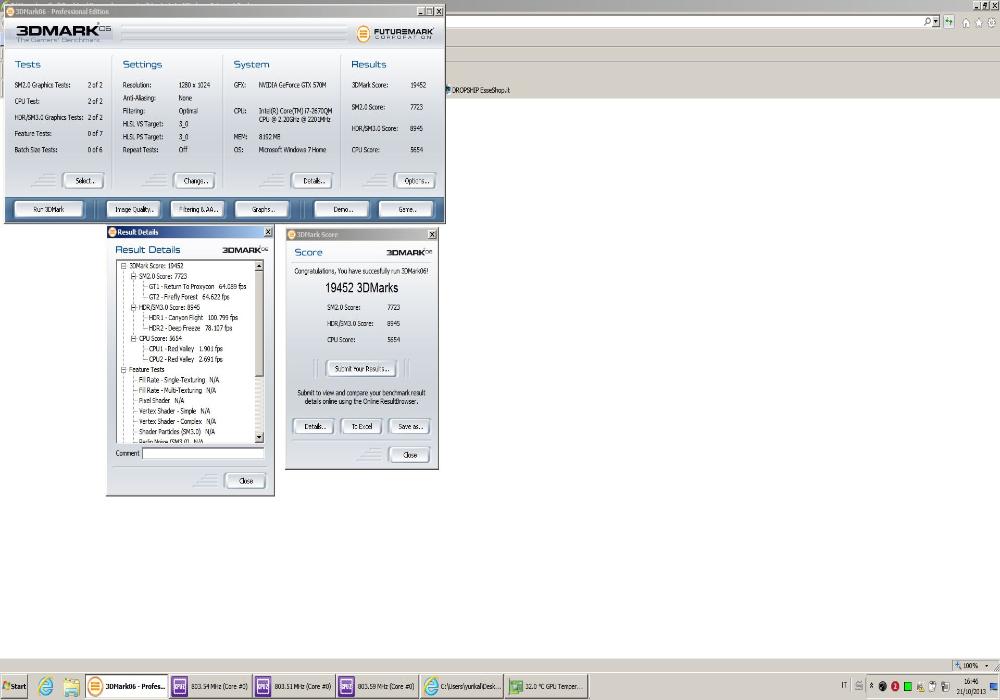Focus the Comment input field

203,453
